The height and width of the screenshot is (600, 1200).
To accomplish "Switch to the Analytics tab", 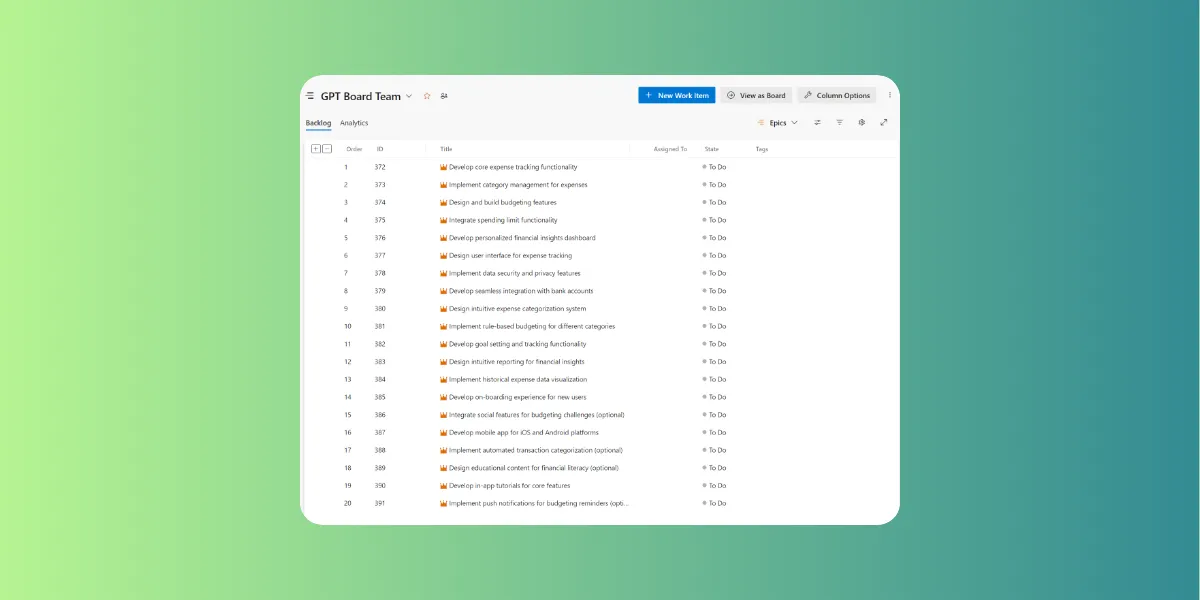I will (354, 123).
